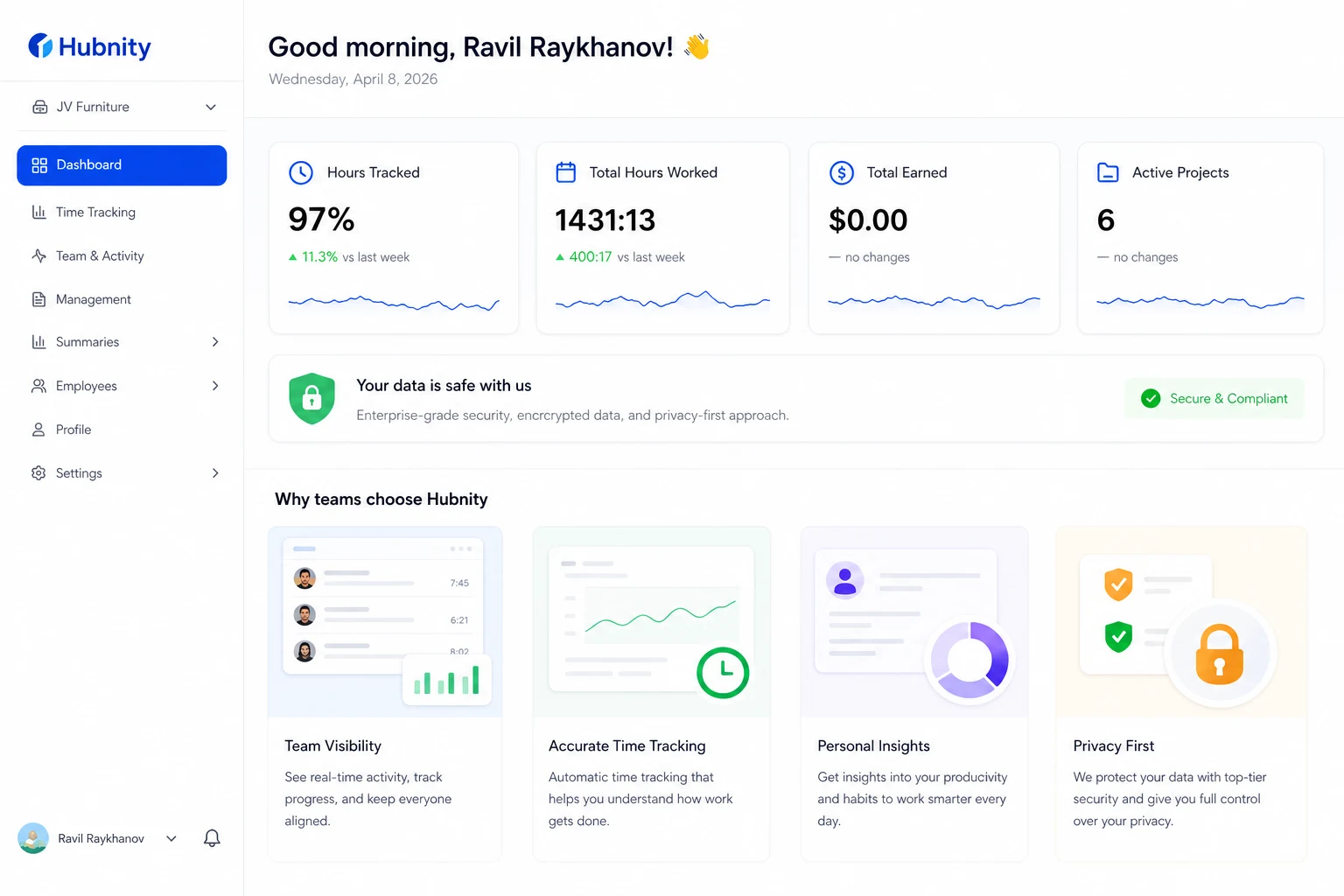Click the Profile person icon
The width and height of the screenshot is (1344, 896).
coord(39,430)
